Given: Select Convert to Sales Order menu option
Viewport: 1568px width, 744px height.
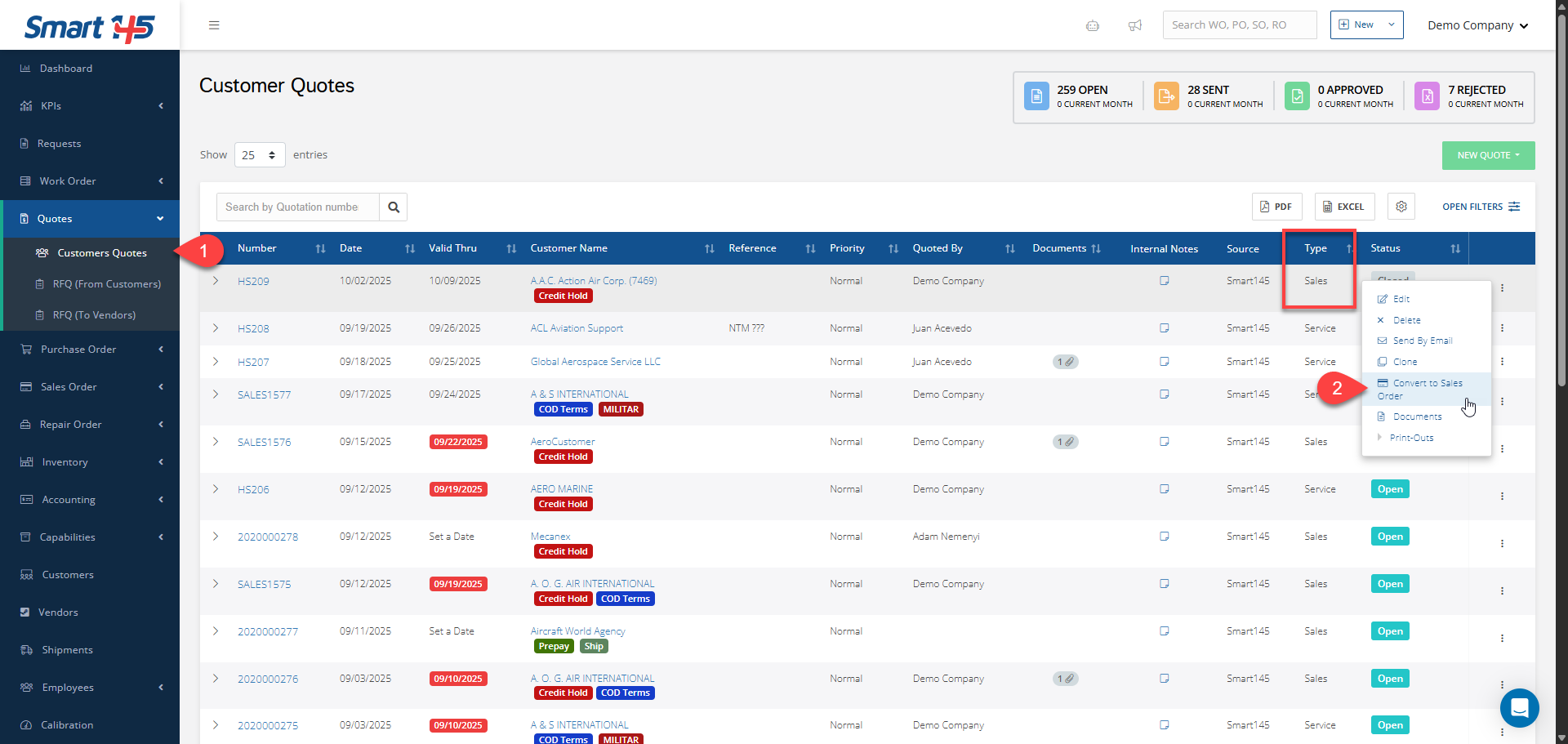Looking at the screenshot, I should tap(1427, 390).
